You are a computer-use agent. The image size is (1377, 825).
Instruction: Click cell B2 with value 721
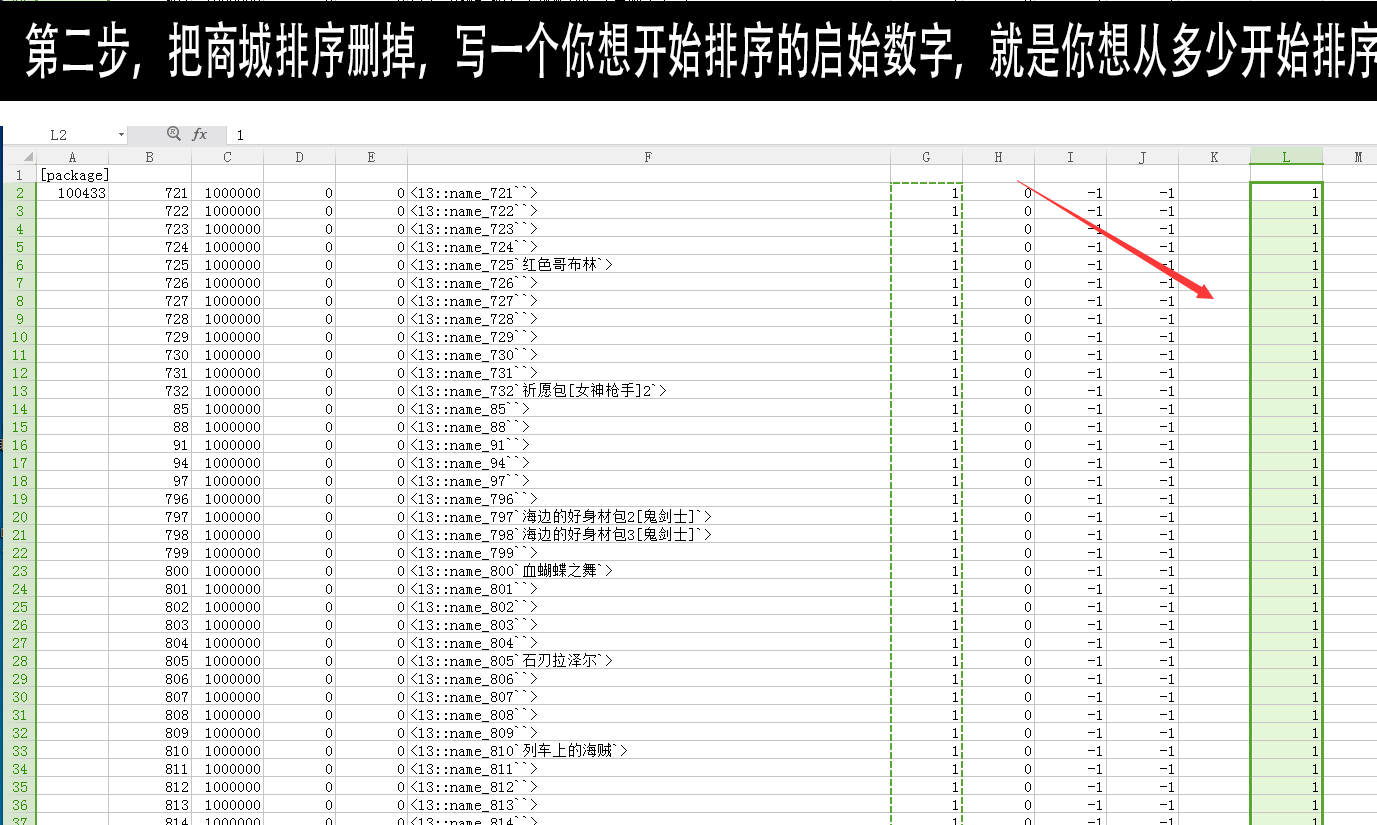coord(150,193)
